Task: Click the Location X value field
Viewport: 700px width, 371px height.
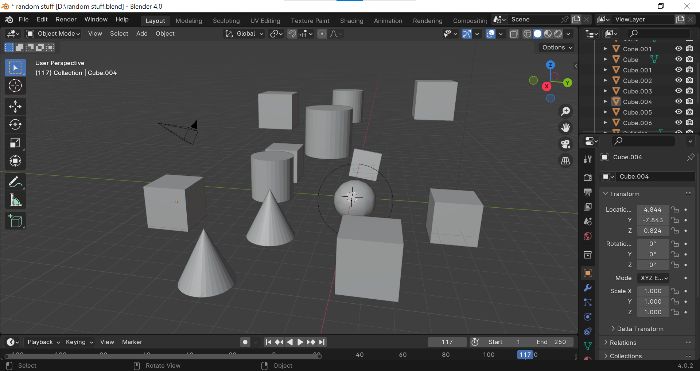Action: point(653,209)
